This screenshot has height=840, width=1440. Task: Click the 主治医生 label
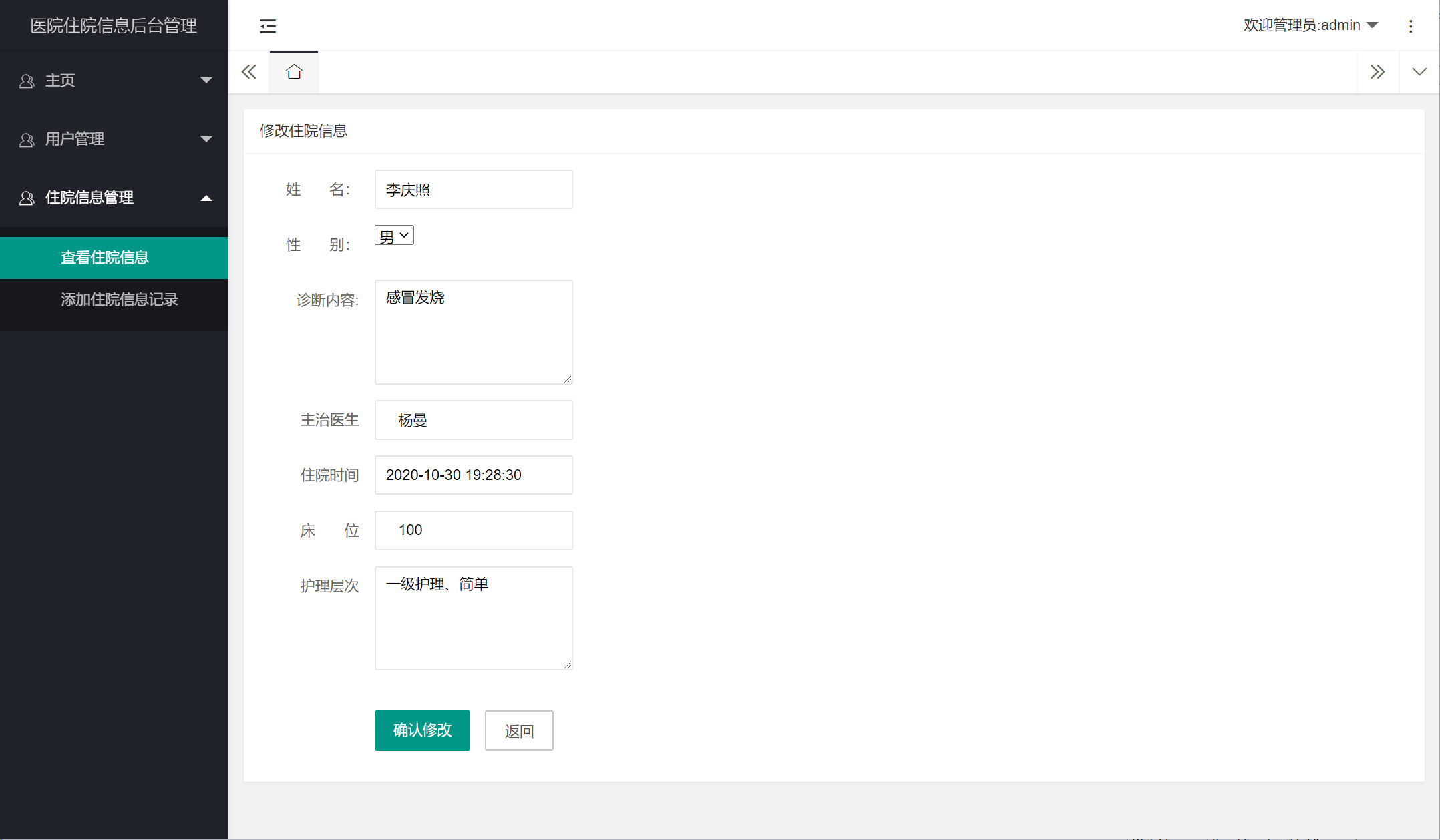pyautogui.click(x=329, y=420)
